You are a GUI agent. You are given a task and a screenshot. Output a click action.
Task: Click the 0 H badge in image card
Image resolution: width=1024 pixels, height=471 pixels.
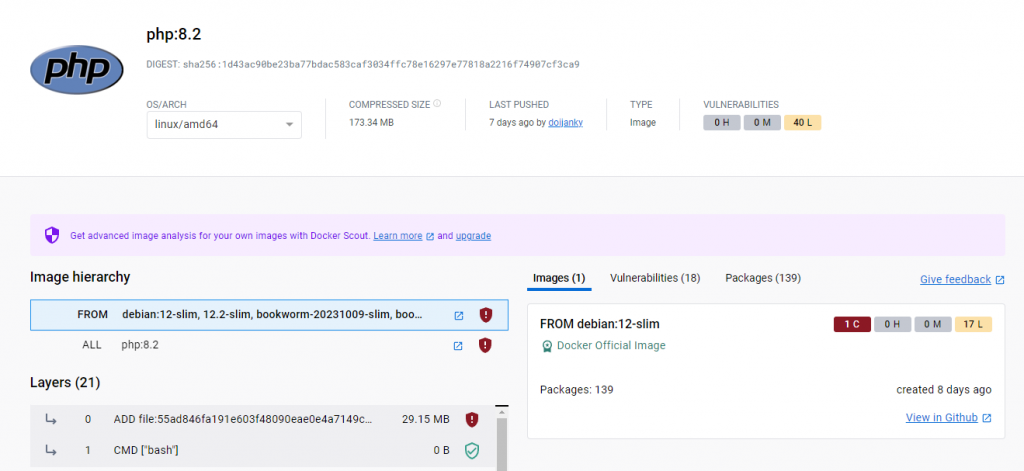(893, 324)
